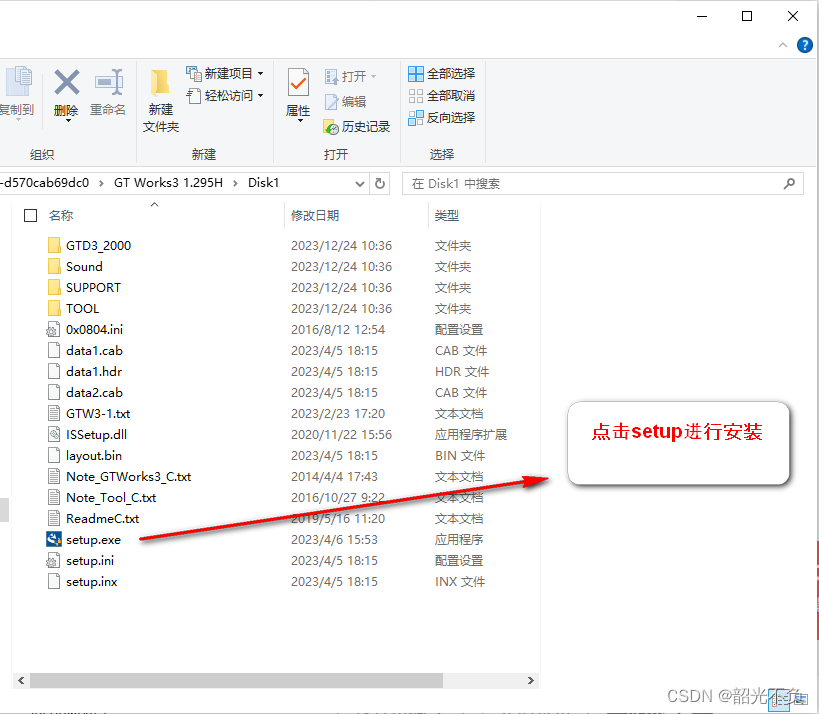The height and width of the screenshot is (714, 819).
Task: Open the Properties (属性) icon
Action: [x=298, y=83]
